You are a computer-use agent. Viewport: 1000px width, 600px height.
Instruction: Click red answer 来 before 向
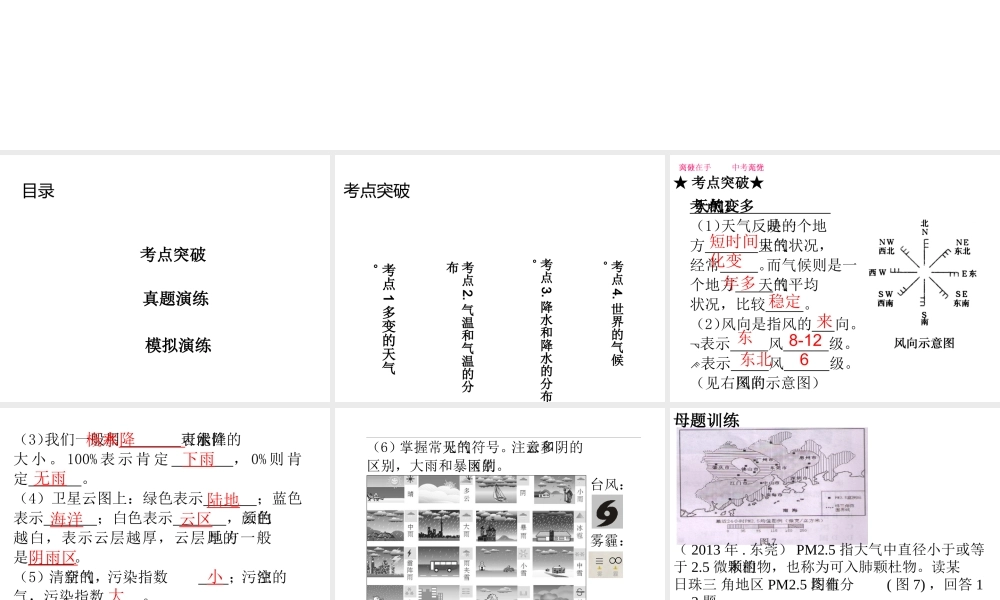coord(824,322)
